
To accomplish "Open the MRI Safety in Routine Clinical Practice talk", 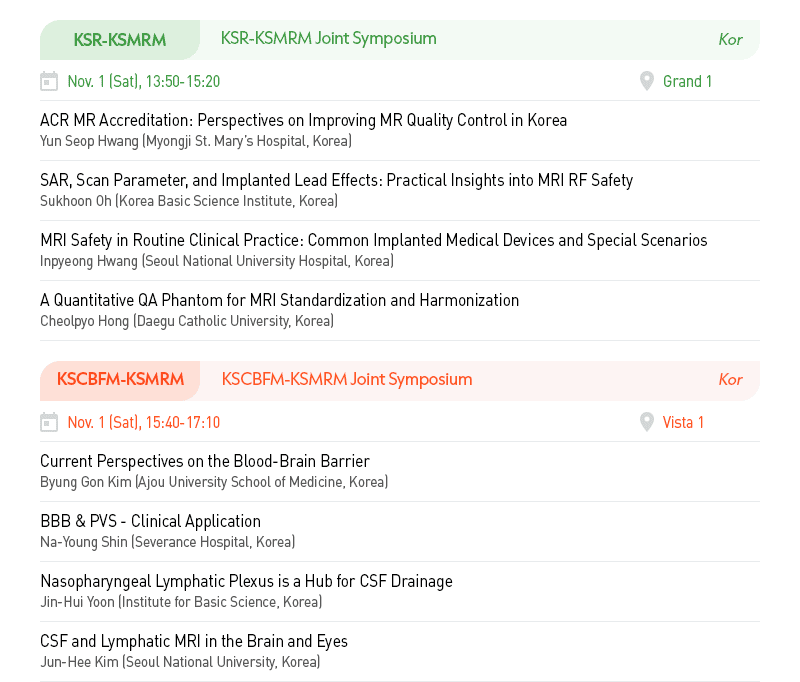I will pyautogui.click(x=374, y=240).
